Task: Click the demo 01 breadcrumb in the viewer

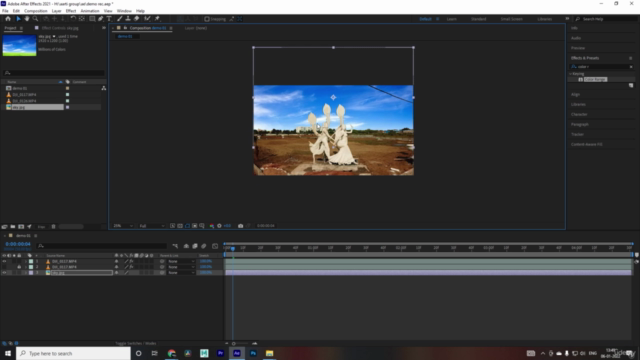Action: pyautogui.click(x=125, y=36)
